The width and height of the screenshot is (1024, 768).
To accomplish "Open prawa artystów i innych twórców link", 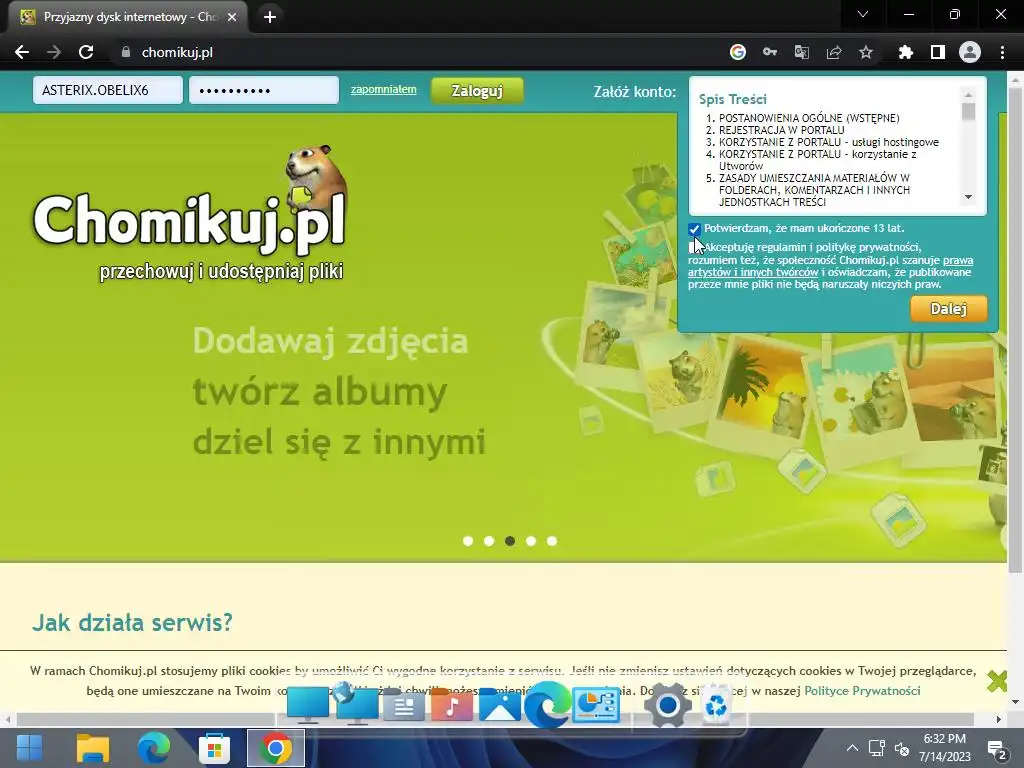I will [x=831, y=266].
